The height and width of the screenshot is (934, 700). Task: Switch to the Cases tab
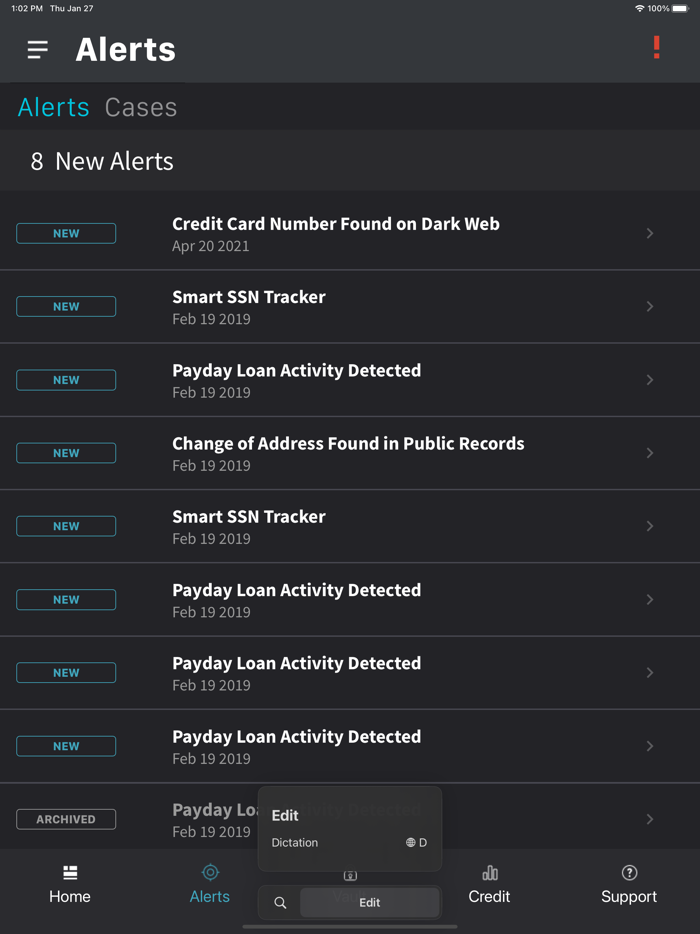coord(141,107)
